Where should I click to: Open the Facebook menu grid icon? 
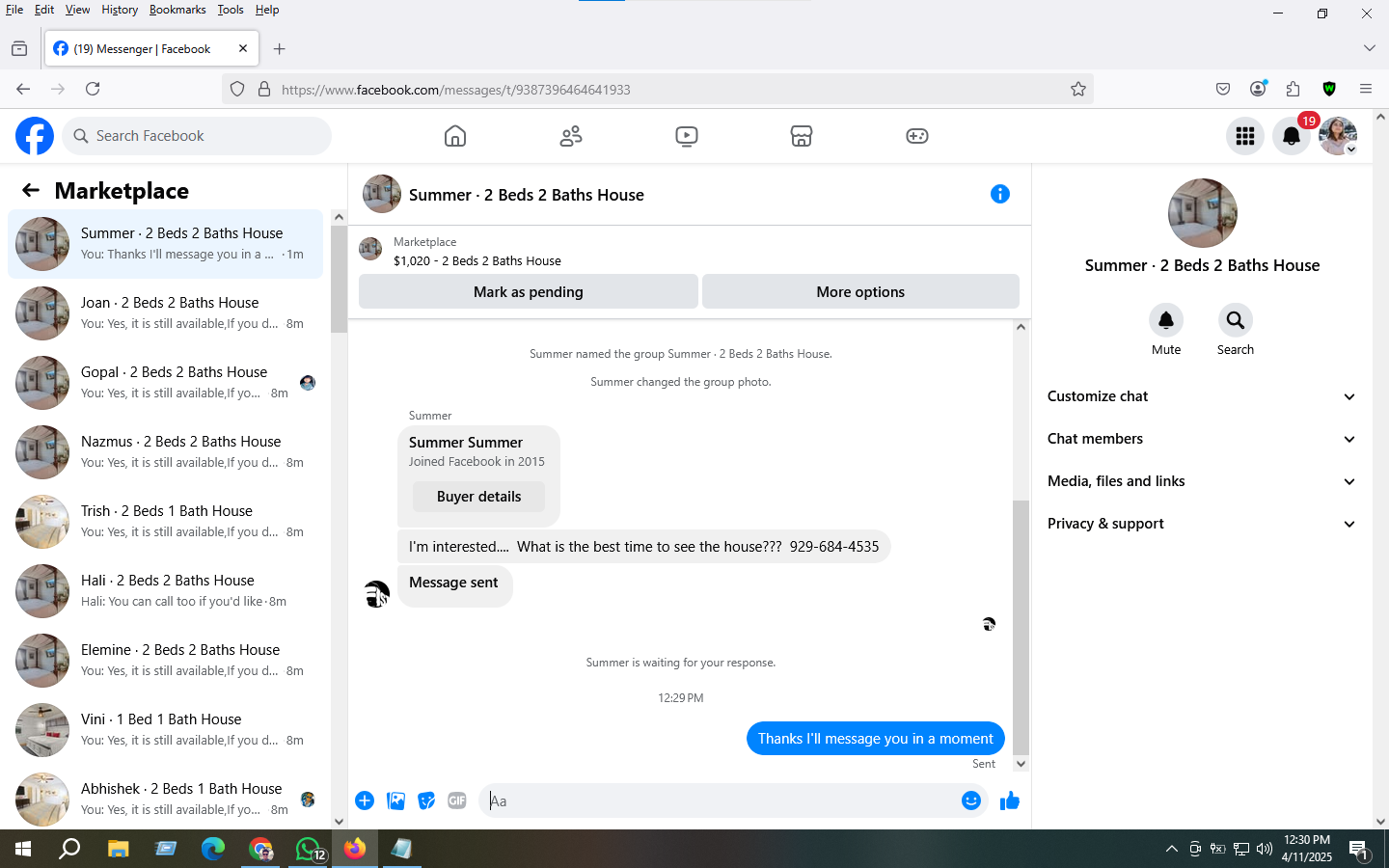[x=1245, y=136]
